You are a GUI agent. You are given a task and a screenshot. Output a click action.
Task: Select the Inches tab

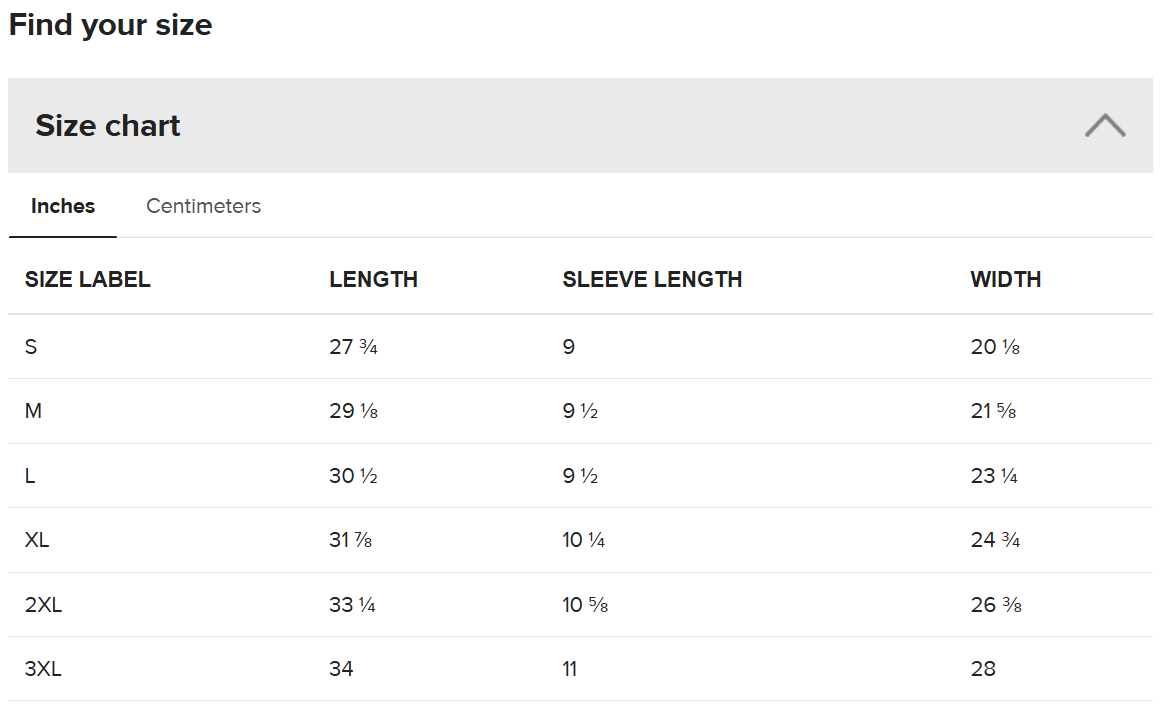coord(63,206)
